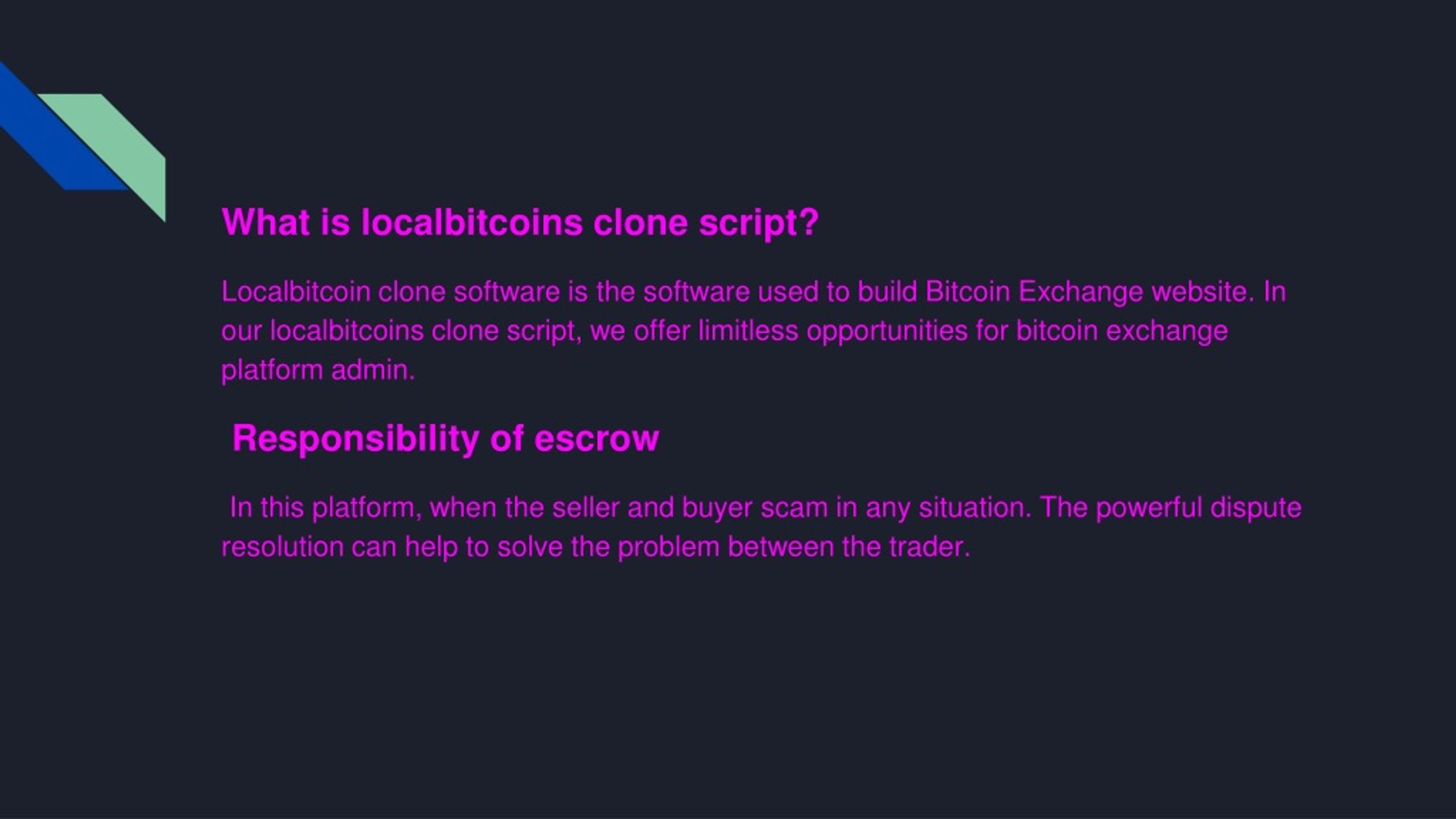1456x819 pixels.
Task: Click the words 'limitless opportunities' in the paragraph
Action: coord(833,332)
